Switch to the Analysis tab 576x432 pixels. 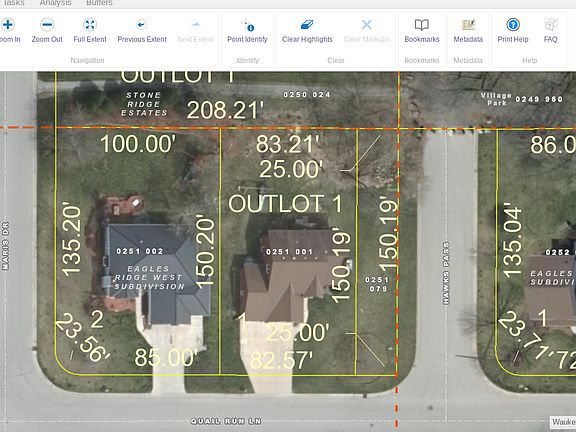[x=55, y=3]
